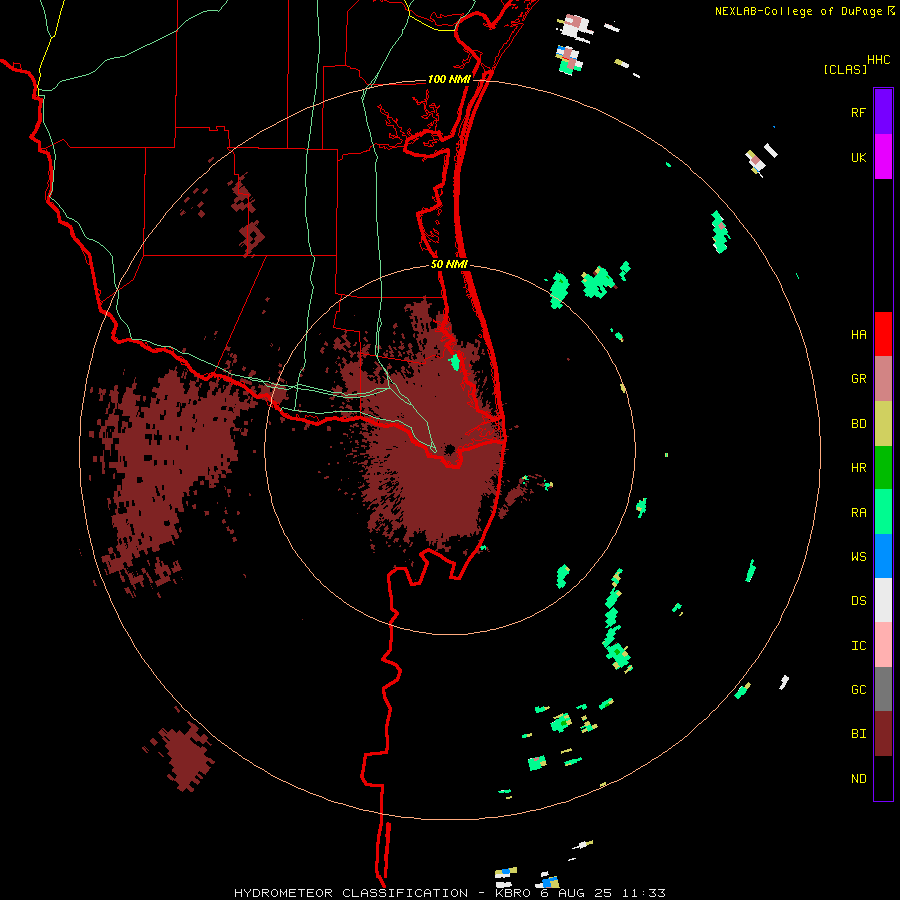Click the IC legend label
The image size is (900, 900).
[x=858, y=646]
